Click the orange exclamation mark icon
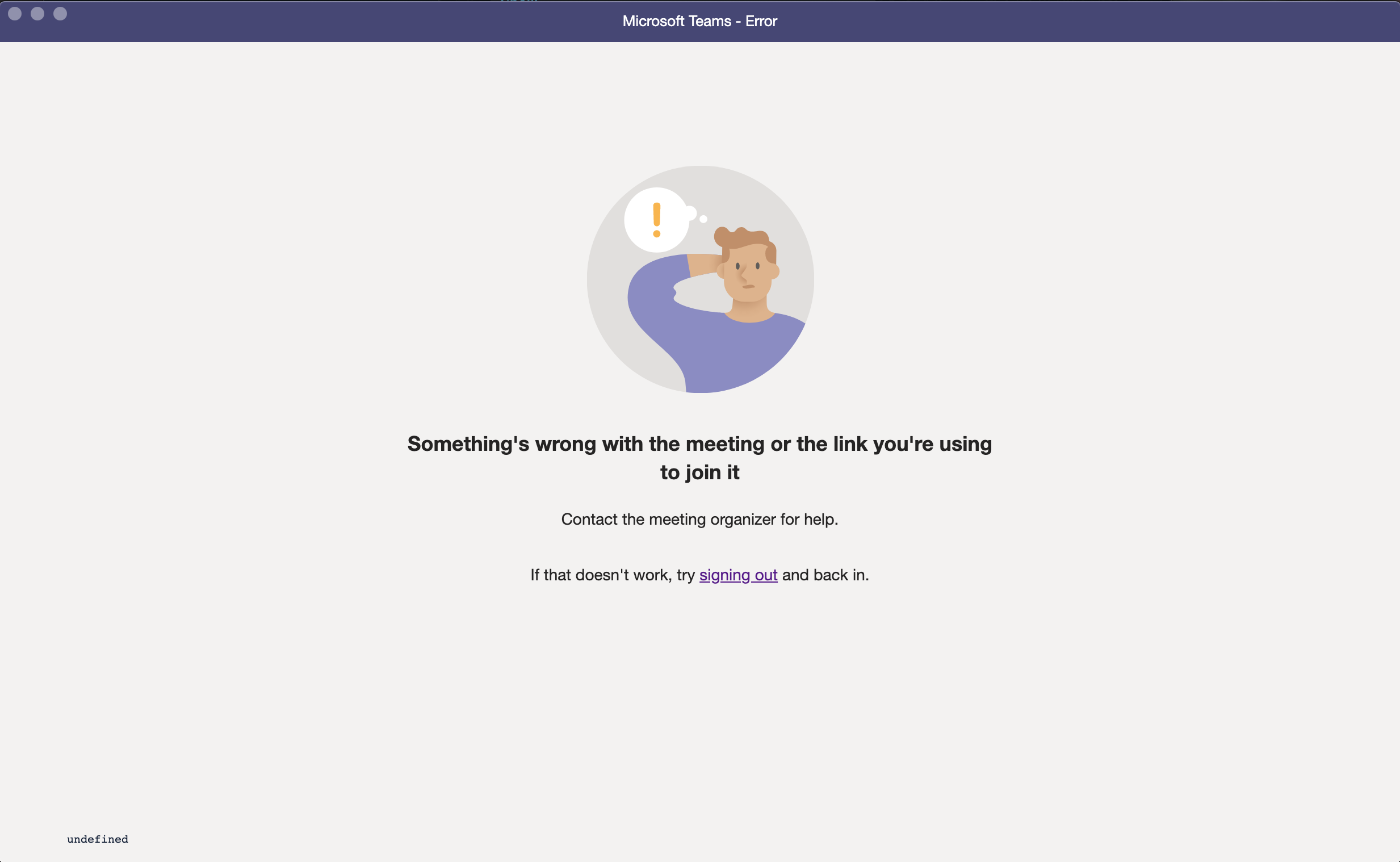This screenshot has height=862, width=1400. [656, 220]
